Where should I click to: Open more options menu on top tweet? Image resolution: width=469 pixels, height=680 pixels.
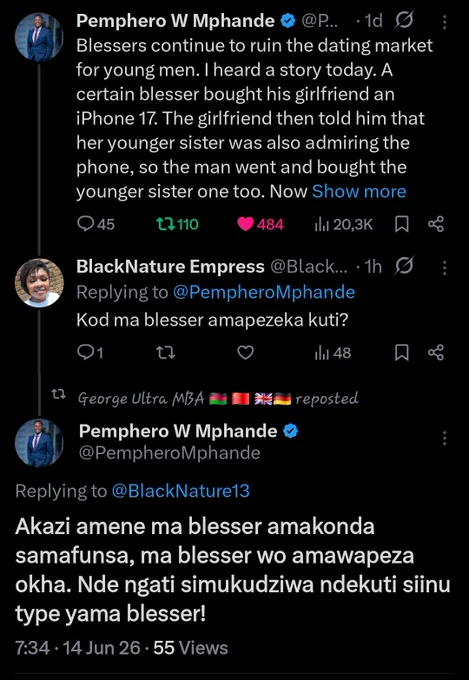tap(444, 22)
